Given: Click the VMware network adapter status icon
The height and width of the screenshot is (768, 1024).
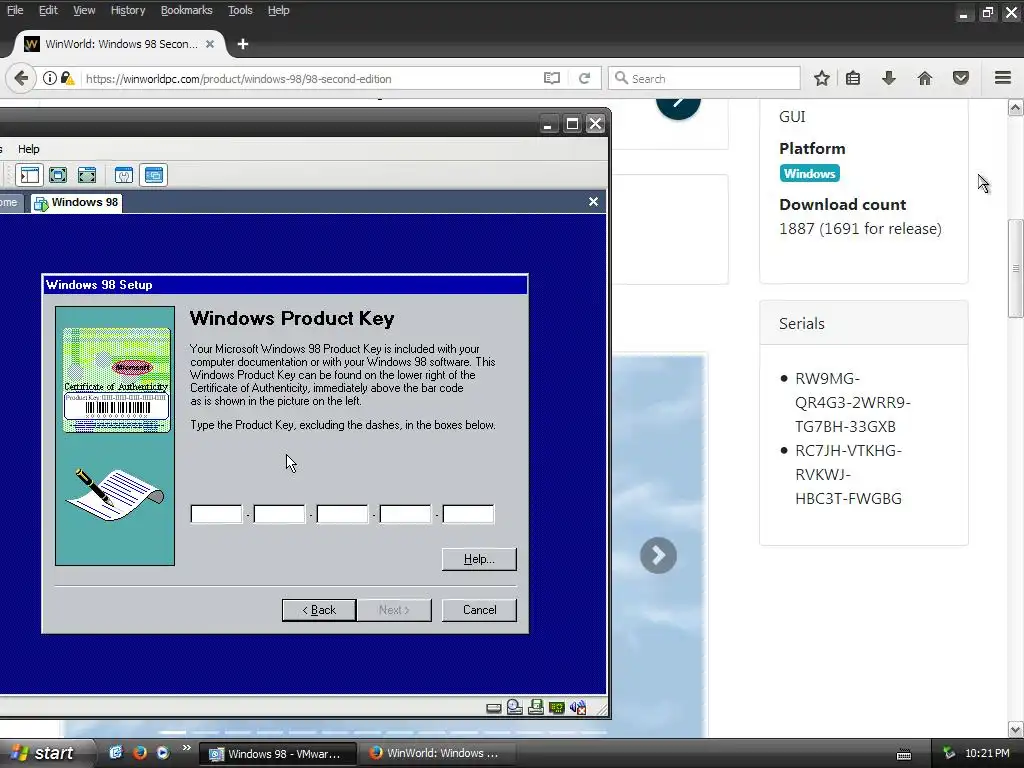Looking at the screenshot, I should pyautogui.click(x=556, y=708).
